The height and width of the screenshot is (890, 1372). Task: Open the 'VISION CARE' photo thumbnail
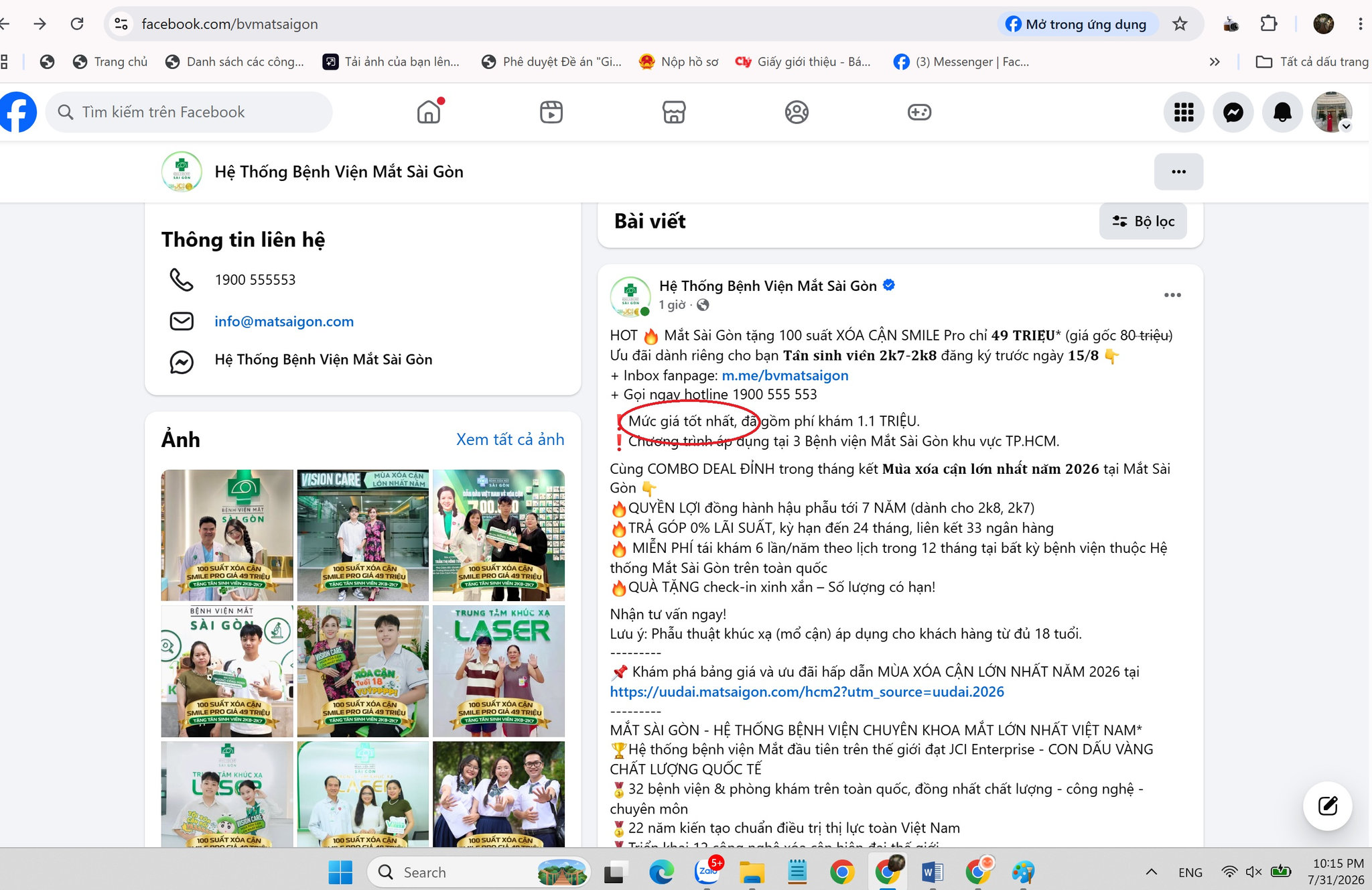[x=363, y=535]
